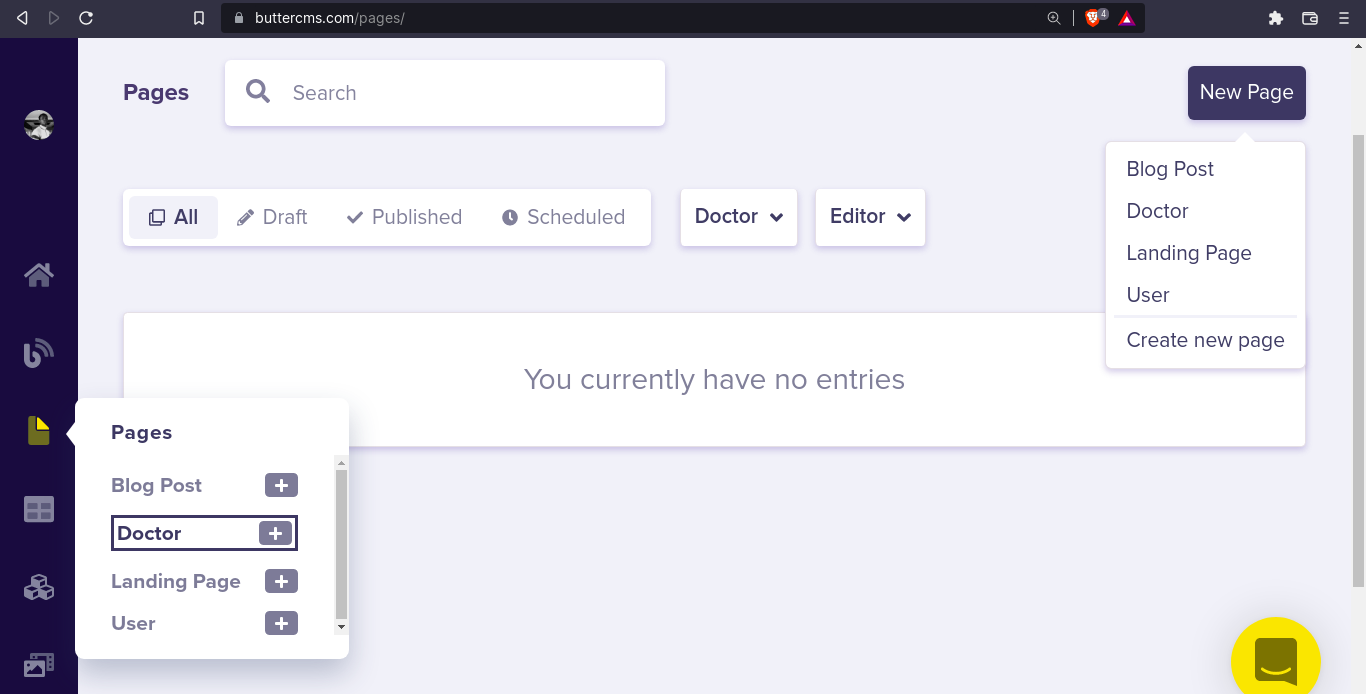Click the Search pages input field

pos(445,93)
